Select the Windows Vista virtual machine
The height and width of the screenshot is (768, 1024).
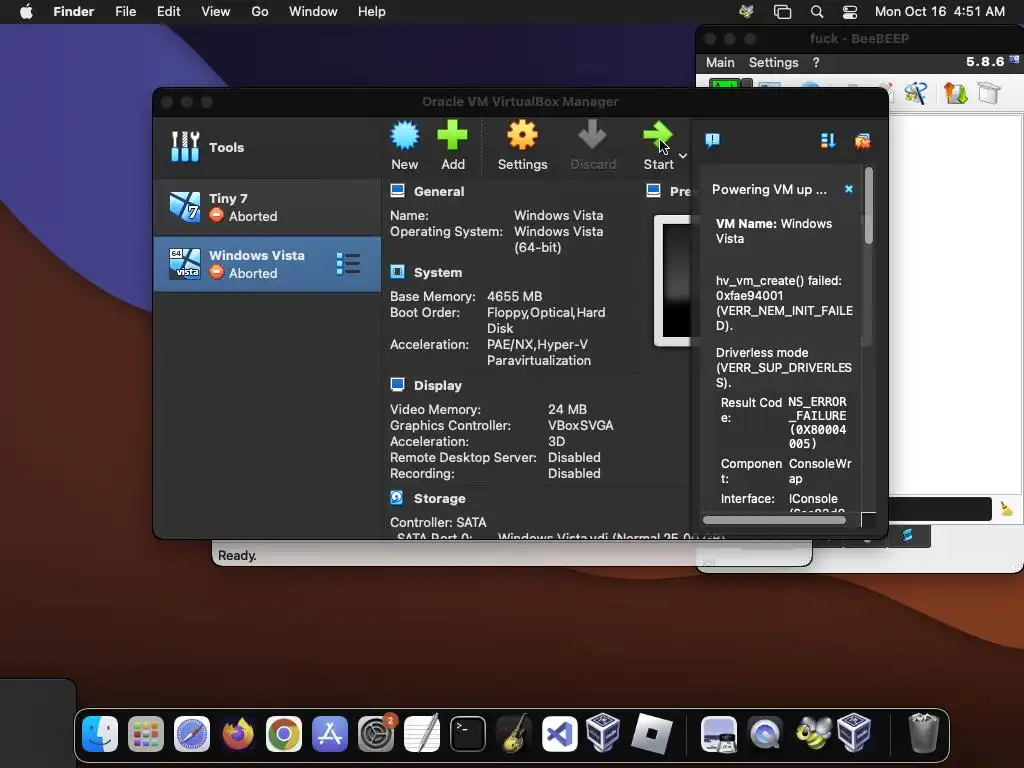(267, 264)
